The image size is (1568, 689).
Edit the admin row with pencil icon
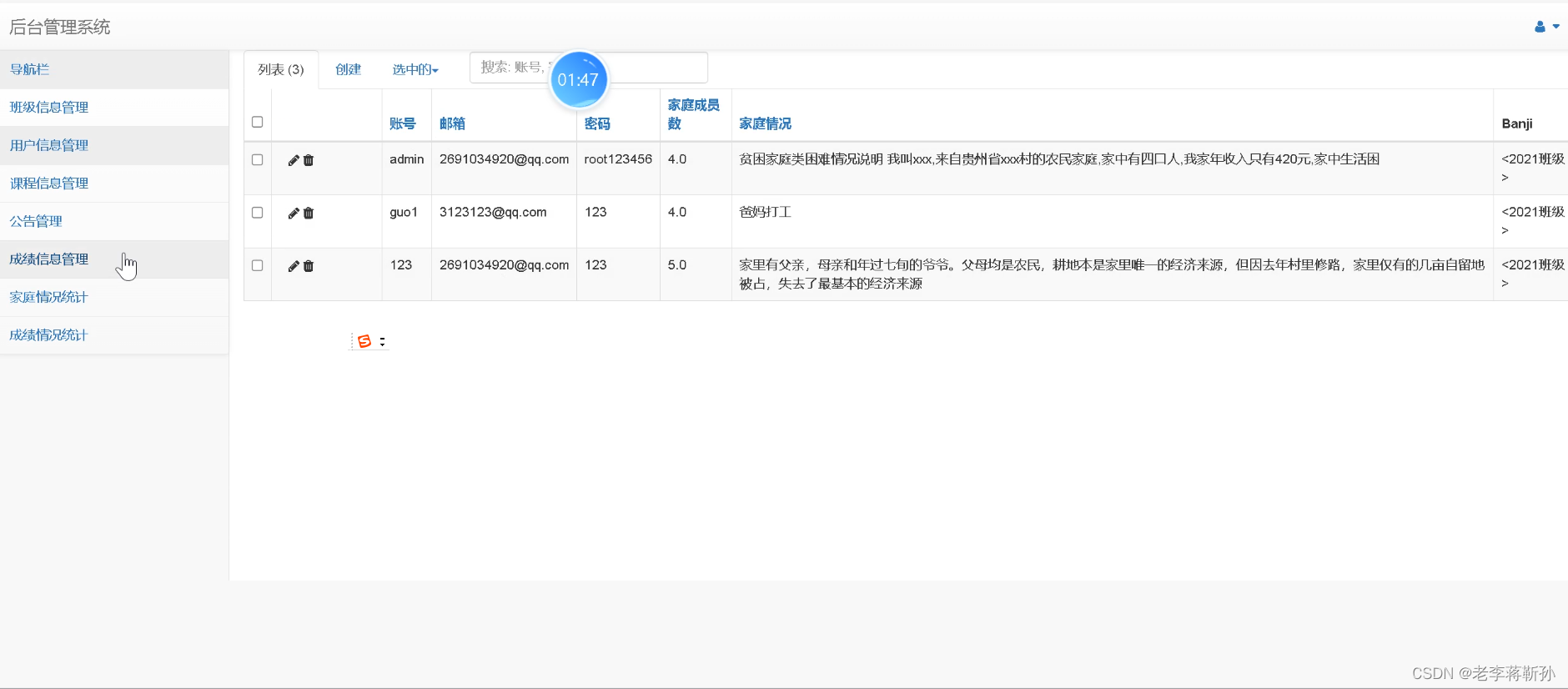[x=294, y=160]
